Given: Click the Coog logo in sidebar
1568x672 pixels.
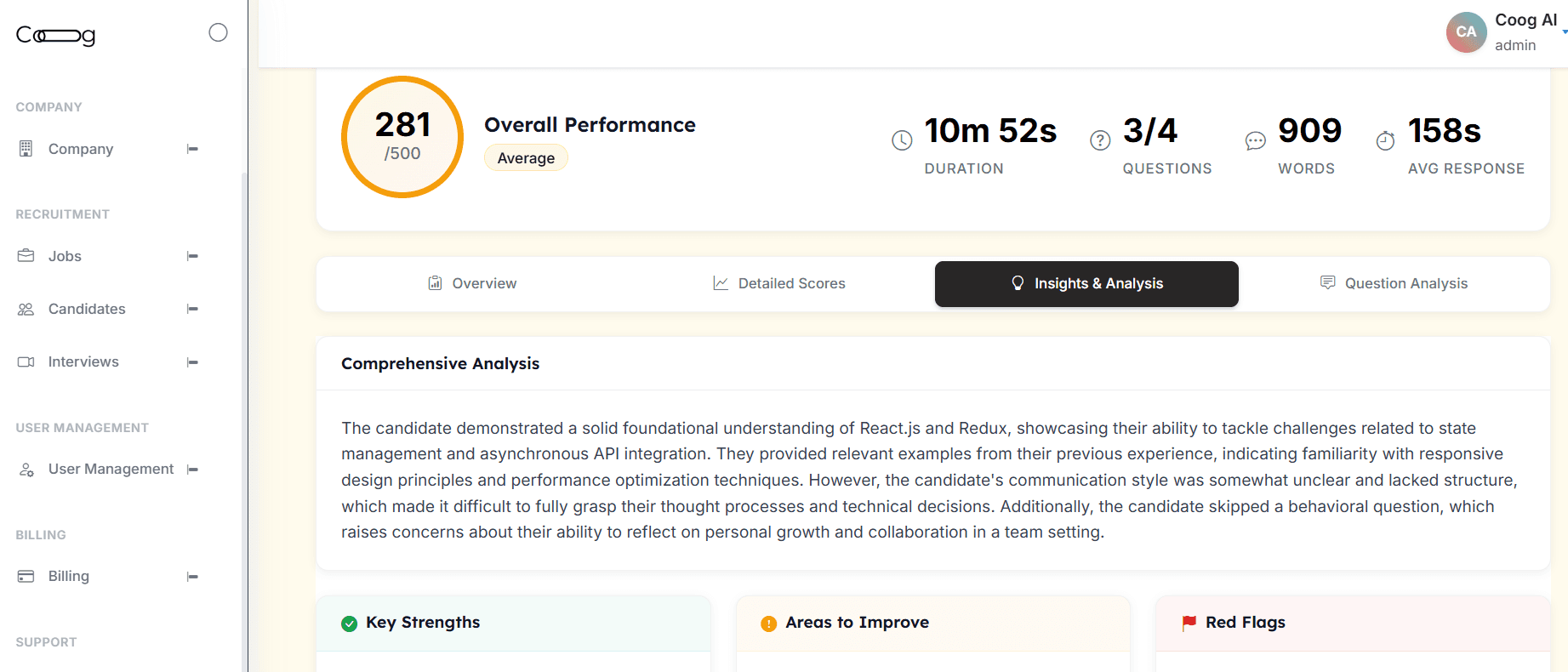Looking at the screenshot, I should click(55, 35).
